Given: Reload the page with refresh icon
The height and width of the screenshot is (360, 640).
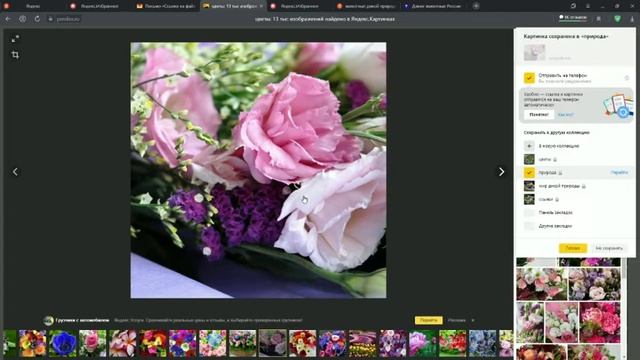Looking at the screenshot, I should [x=37, y=19].
